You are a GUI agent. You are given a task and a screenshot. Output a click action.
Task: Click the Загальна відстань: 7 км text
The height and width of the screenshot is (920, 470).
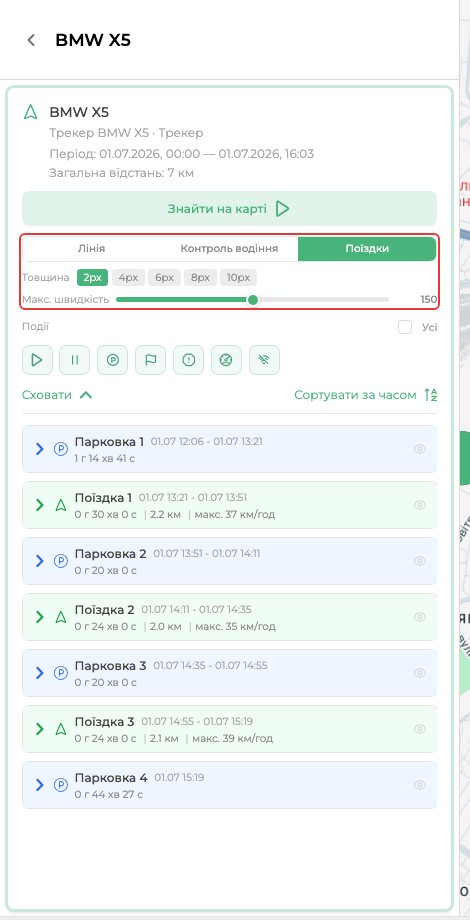click(121, 173)
